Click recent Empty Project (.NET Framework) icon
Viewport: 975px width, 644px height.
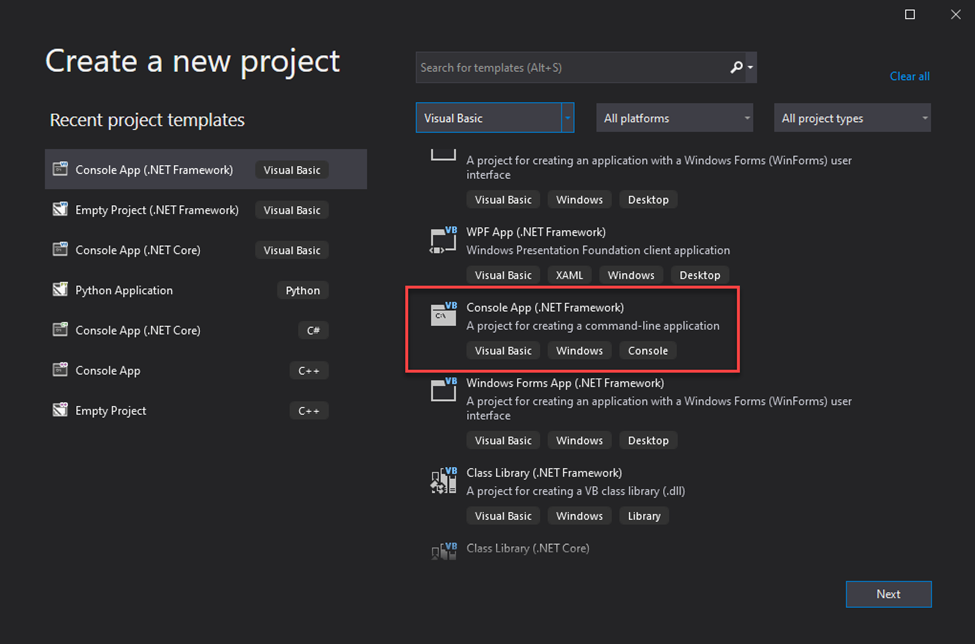coord(60,209)
